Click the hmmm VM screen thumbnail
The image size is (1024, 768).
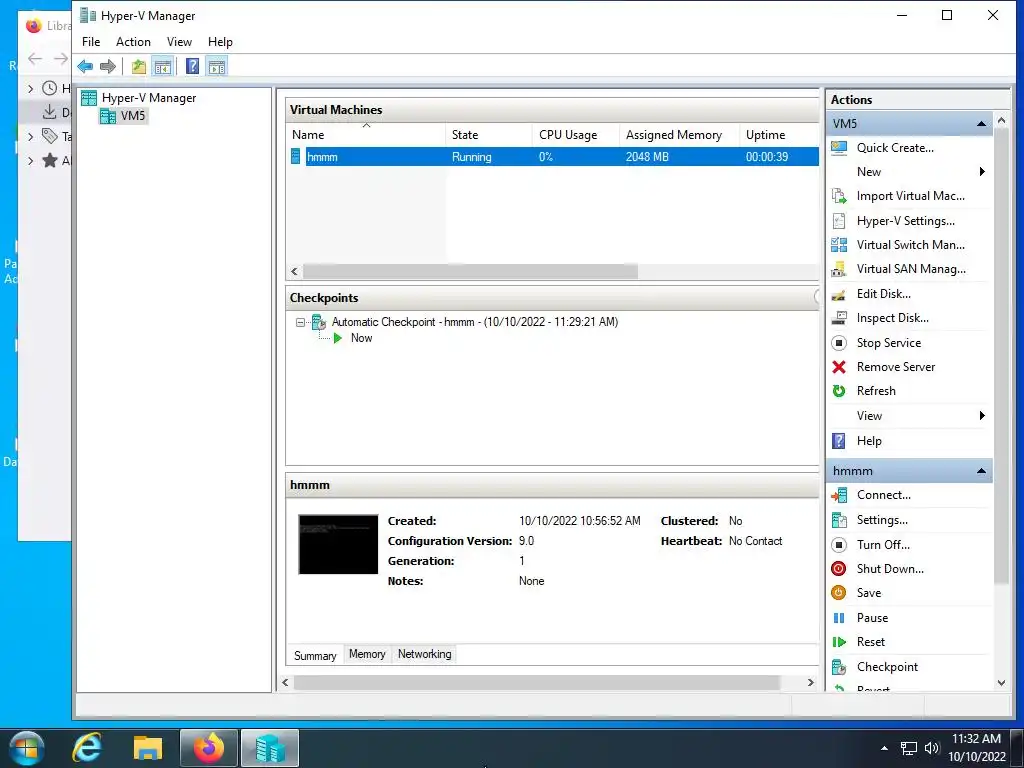click(338, 545)
